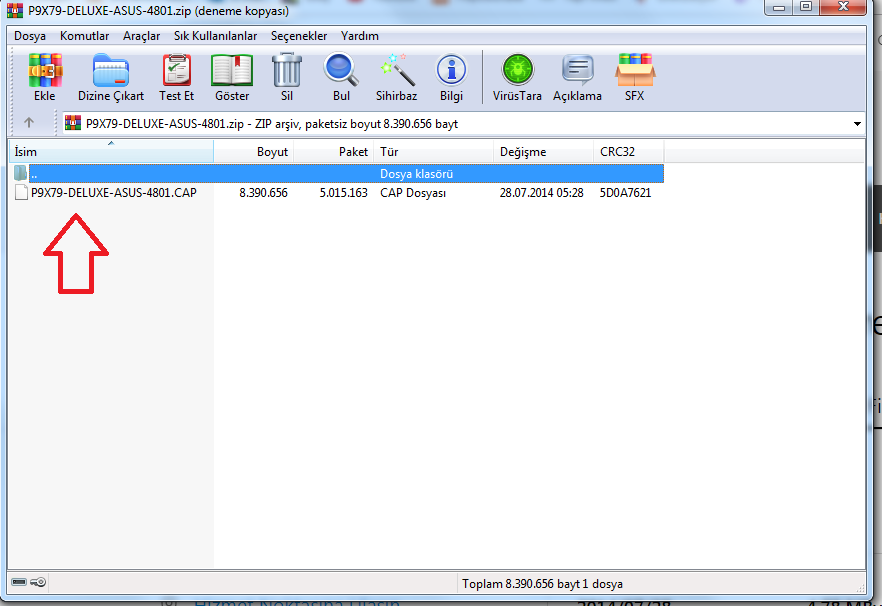Image resolution: width=882 pixels, height=606 pixels.
Task: Open the Seçenekler menu
Action: pyautogui.click(x=299, y=36)
